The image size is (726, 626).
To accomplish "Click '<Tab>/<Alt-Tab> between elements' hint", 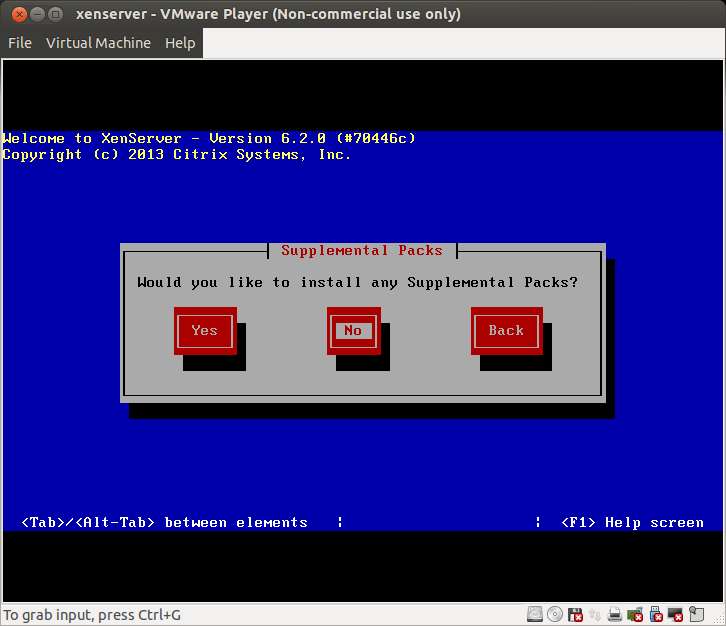I will (x=165, y=522).
